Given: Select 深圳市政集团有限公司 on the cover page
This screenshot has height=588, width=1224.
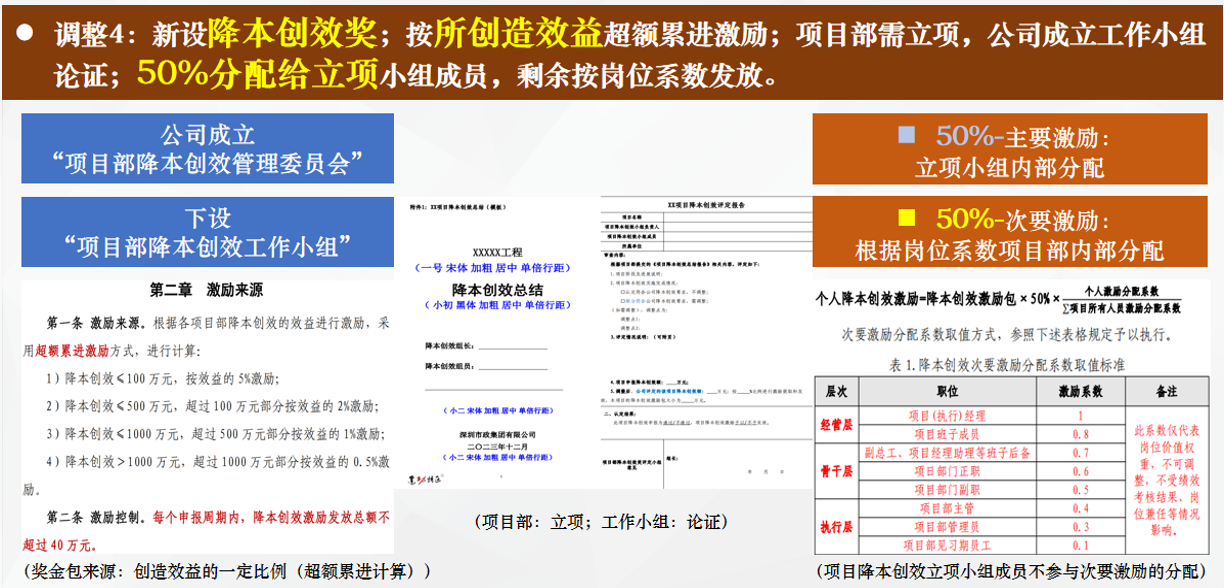Looking at the screenshot, I should tap(496, 435).
